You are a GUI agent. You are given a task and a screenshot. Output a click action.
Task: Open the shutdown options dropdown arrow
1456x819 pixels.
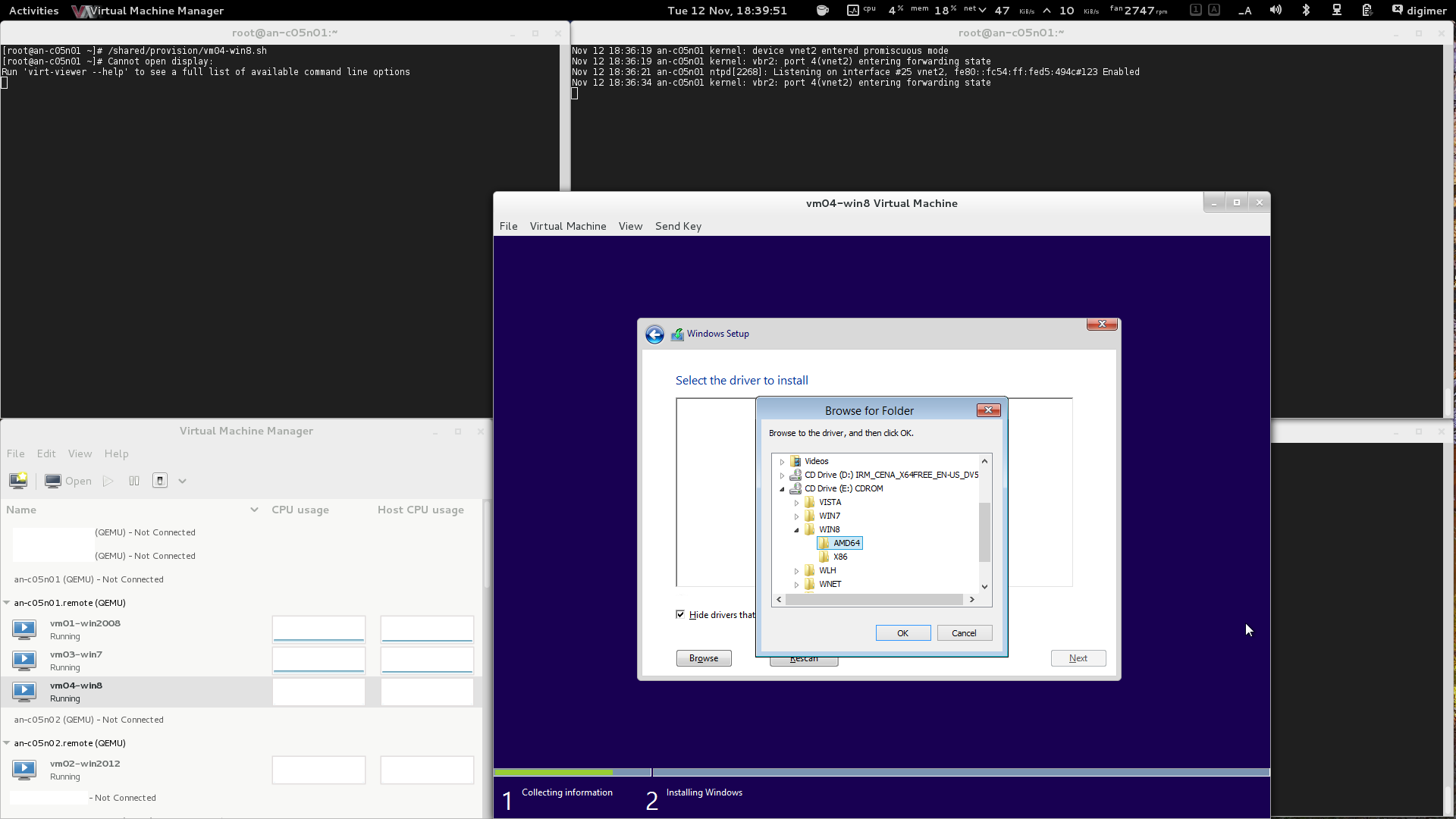(x=182, y=481)
